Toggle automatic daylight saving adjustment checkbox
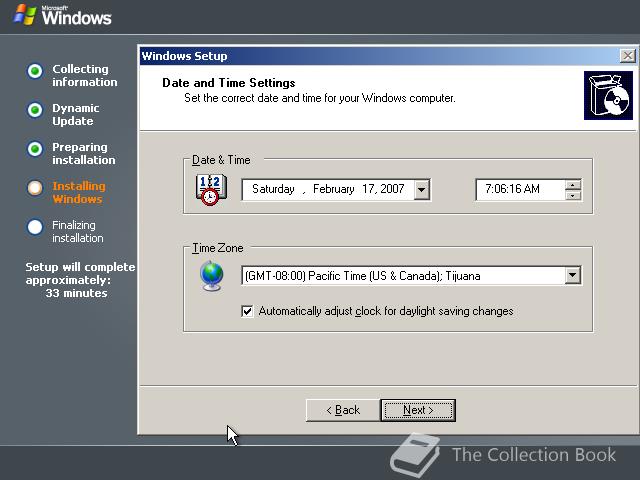The image size is (640, 480). [x=247, y=311]
